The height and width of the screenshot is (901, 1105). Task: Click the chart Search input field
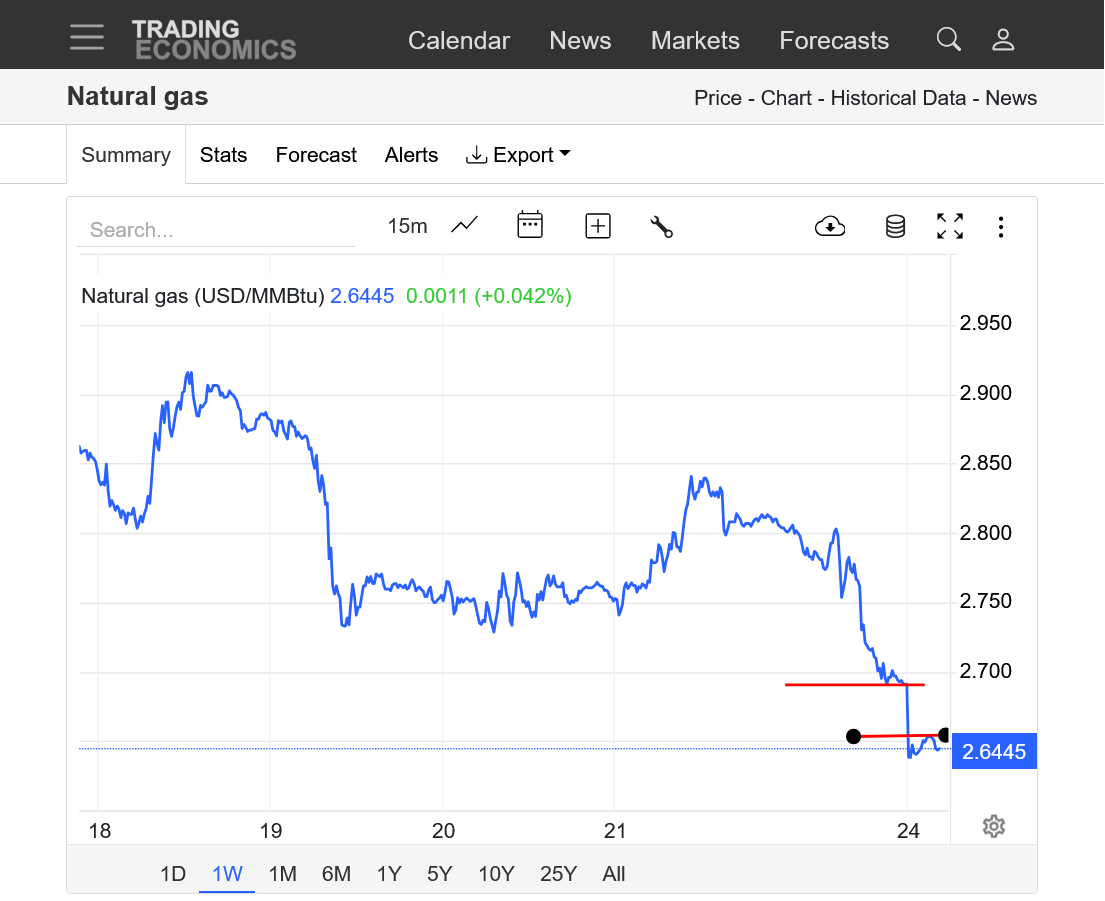[x=215, y=230]
